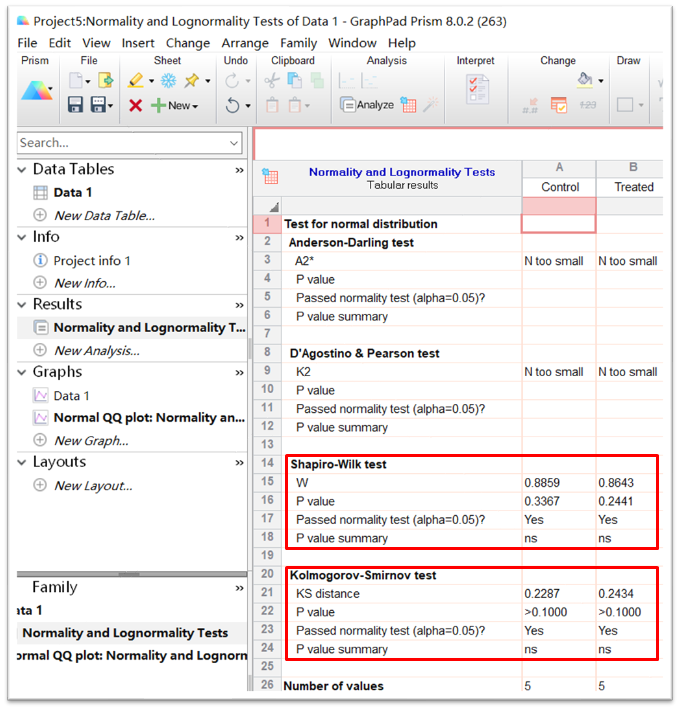Open Data 1 graph under Graphs
680x710 pixels.
click(71, 396)
